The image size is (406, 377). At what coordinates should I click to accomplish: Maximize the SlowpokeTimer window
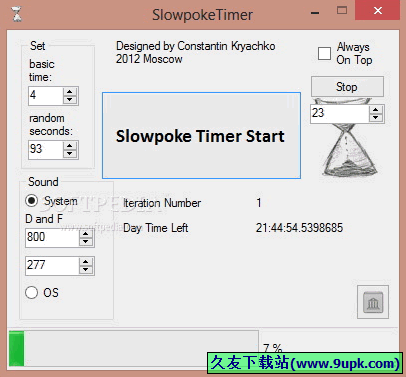(x=342, y=10)
